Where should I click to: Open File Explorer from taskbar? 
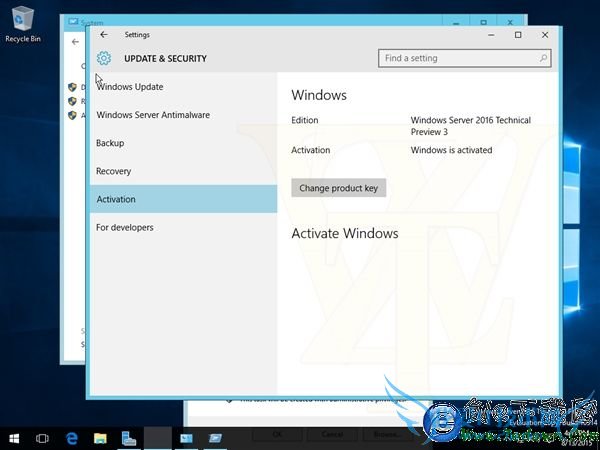click(100, 438)
